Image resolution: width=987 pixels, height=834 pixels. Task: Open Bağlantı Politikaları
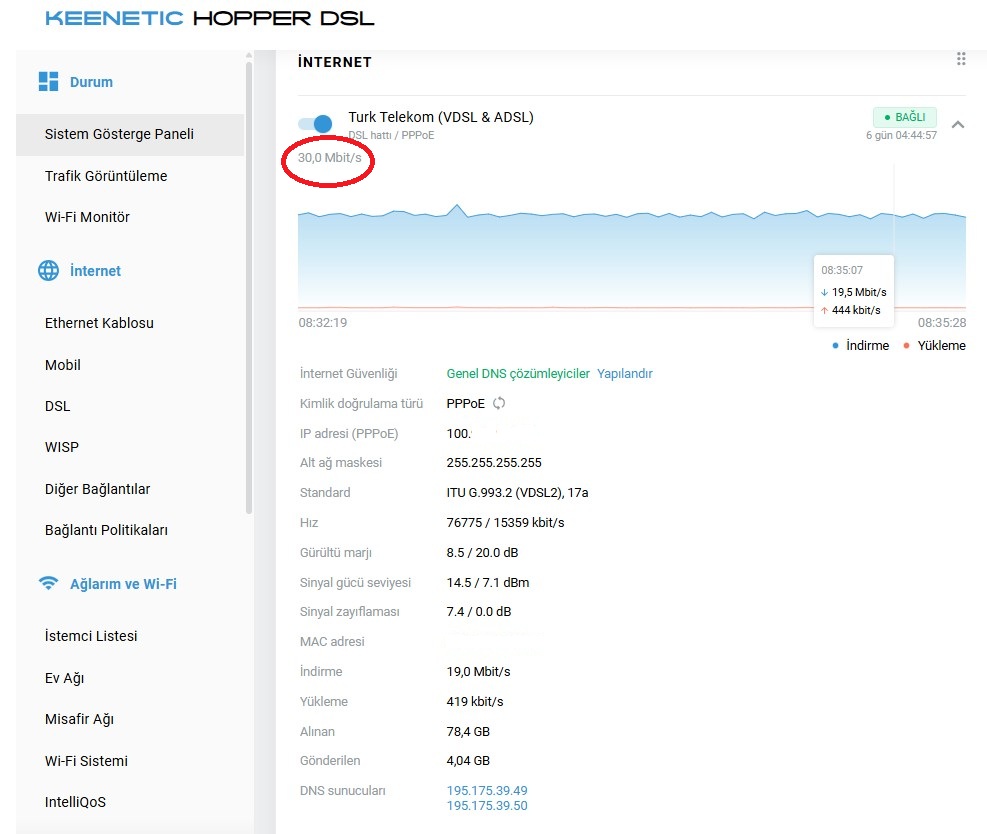click(106, 530)
